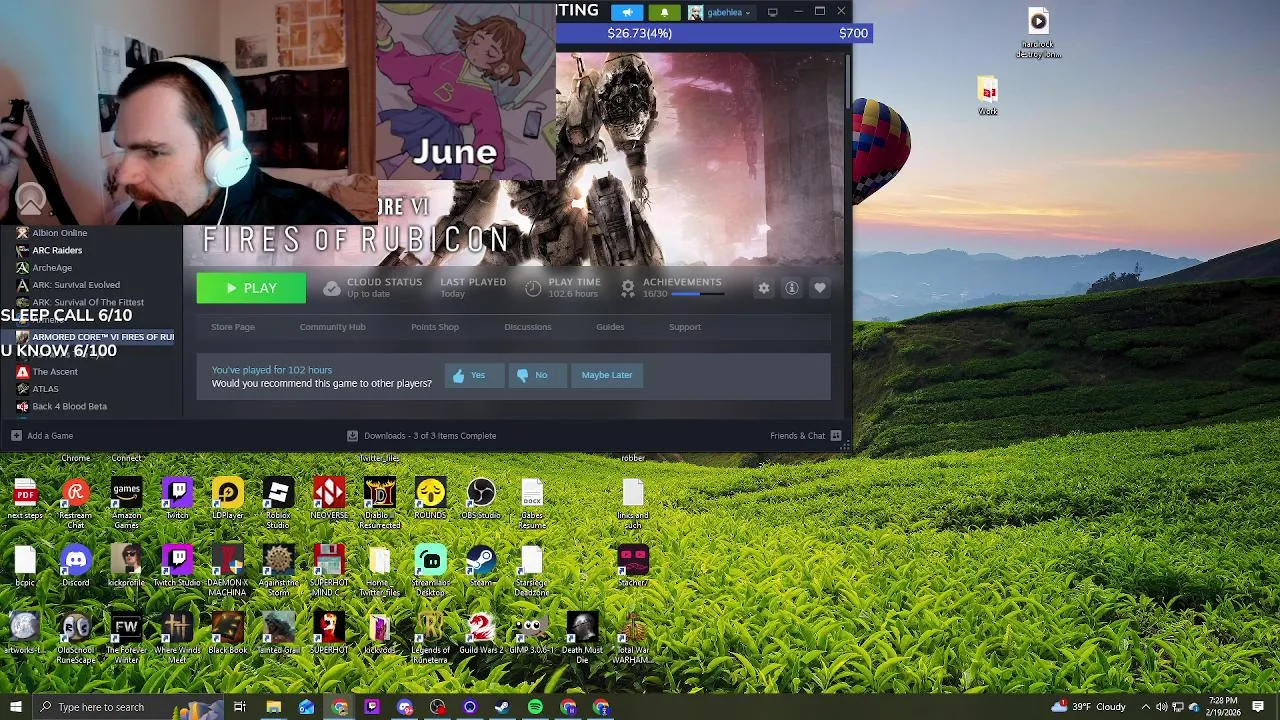Select the Roblox Studio desktop icon
This screenshot has width=1280, height=720.
[x=278, y=503]
